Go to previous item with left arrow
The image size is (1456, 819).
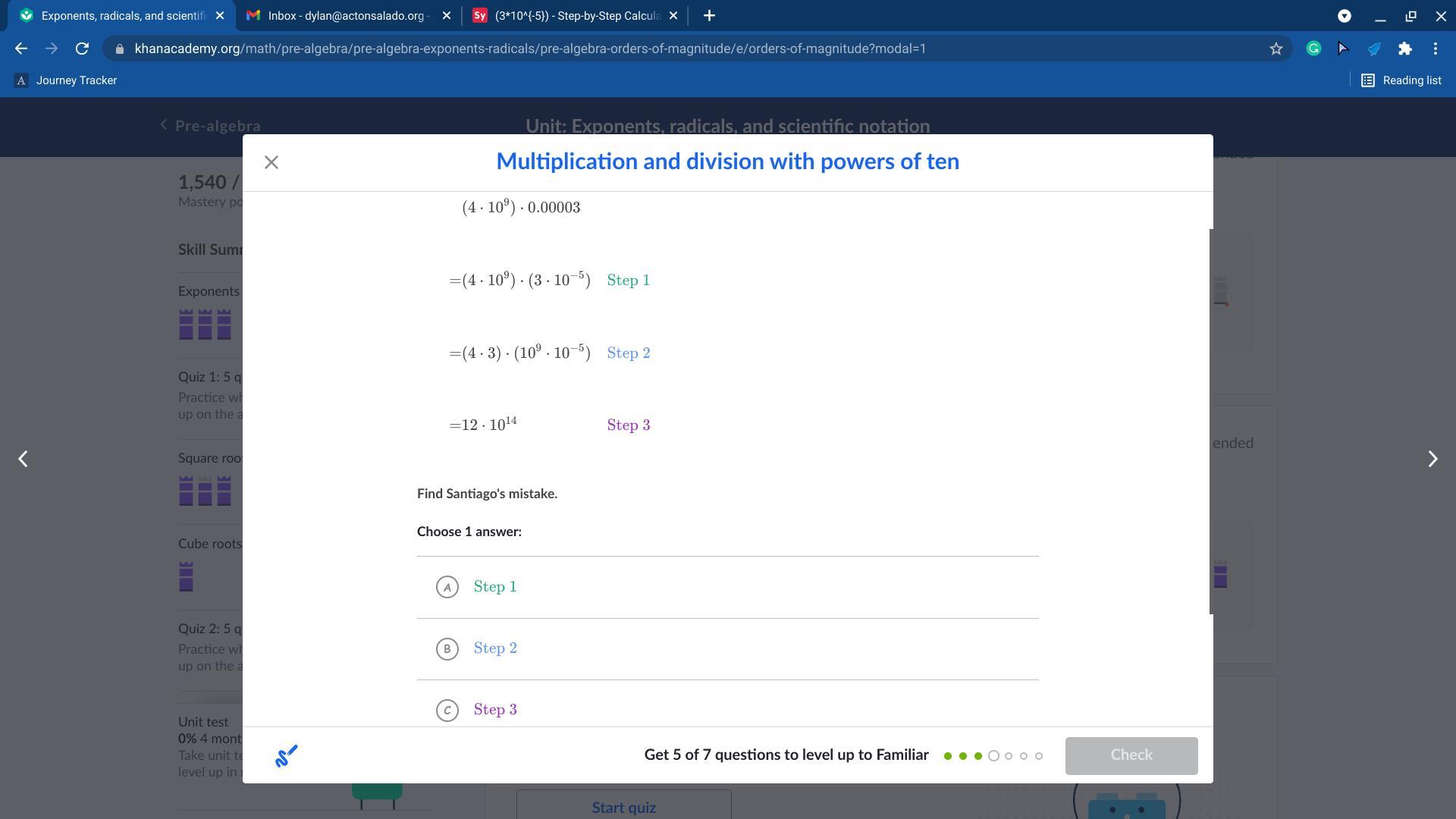[x=24, y=459]
